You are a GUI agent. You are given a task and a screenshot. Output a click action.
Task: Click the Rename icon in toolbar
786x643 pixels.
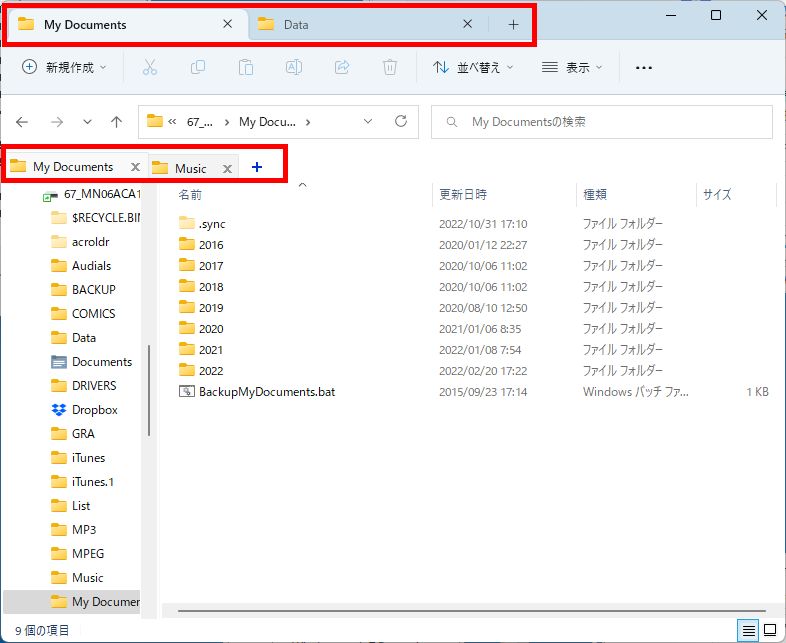[x=294, y=67]
